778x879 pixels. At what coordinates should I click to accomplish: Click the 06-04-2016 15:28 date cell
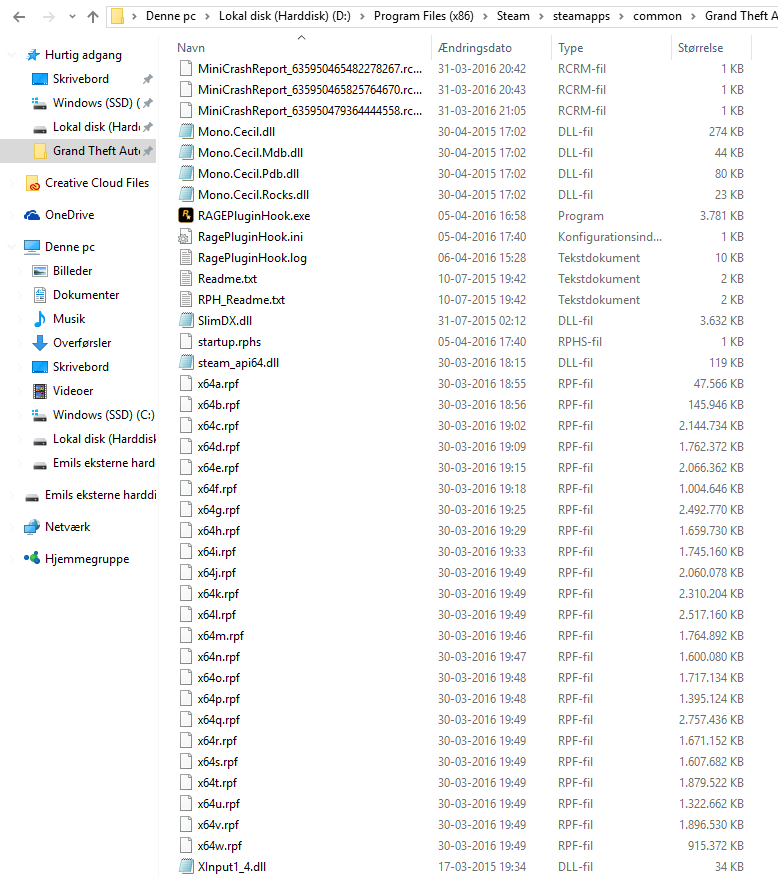click(x=481, y=258)
